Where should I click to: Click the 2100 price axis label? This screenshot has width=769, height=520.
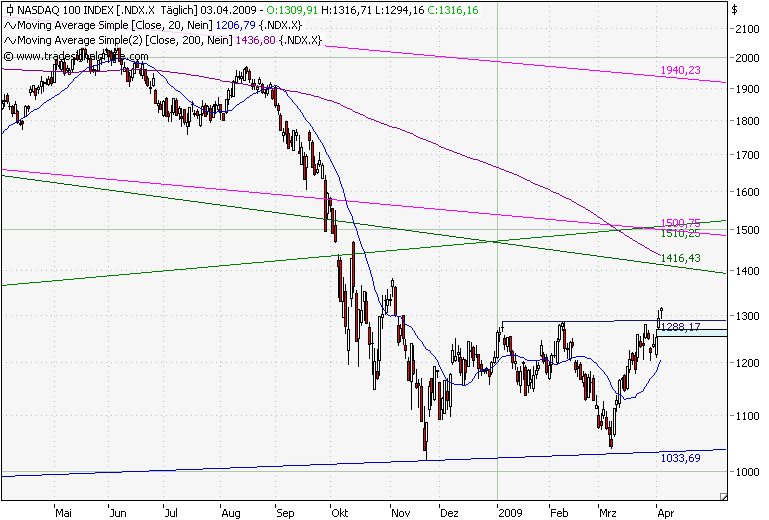[747, 29]
